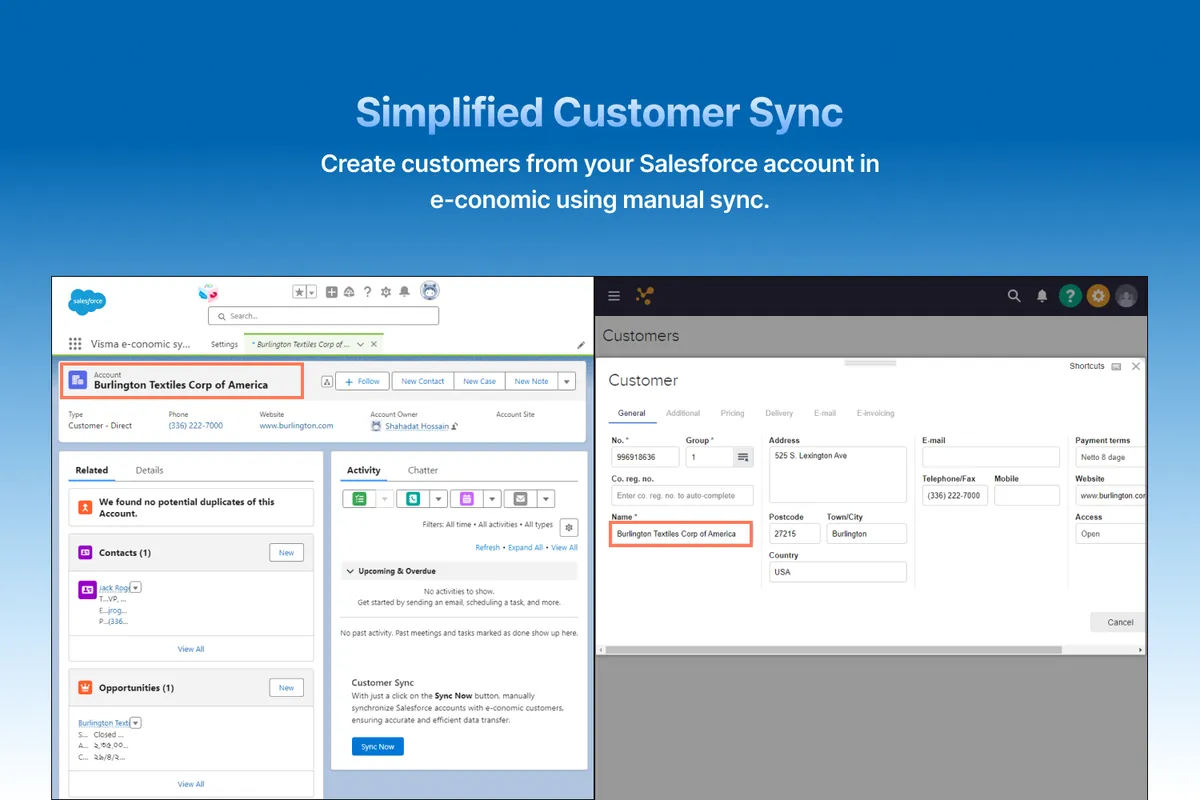The image size is (1200, 800).
Task: Open the Favorites list dropdown arrow
Action: (311, 292)
